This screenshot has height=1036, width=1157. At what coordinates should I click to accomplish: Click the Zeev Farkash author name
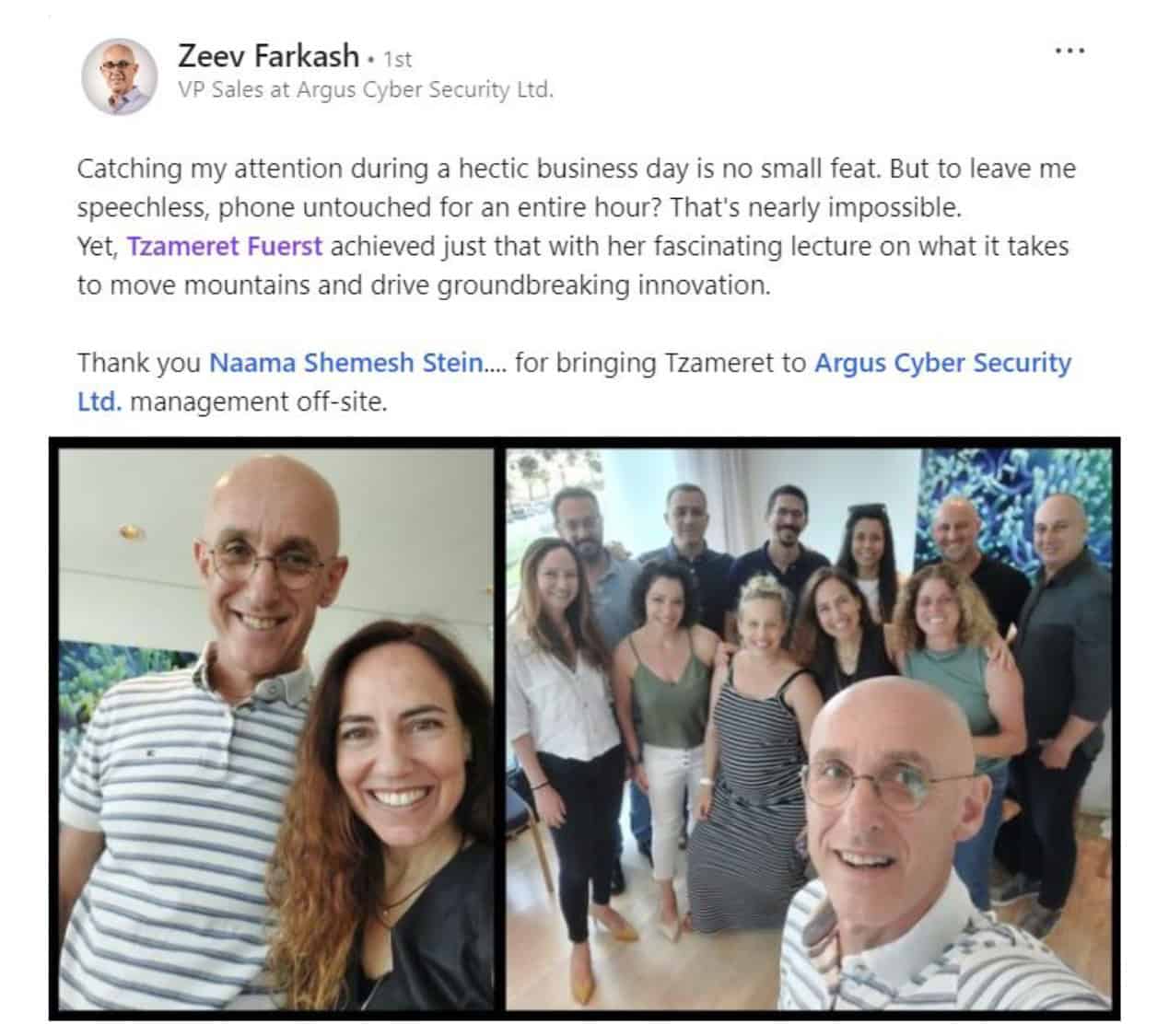268,56
